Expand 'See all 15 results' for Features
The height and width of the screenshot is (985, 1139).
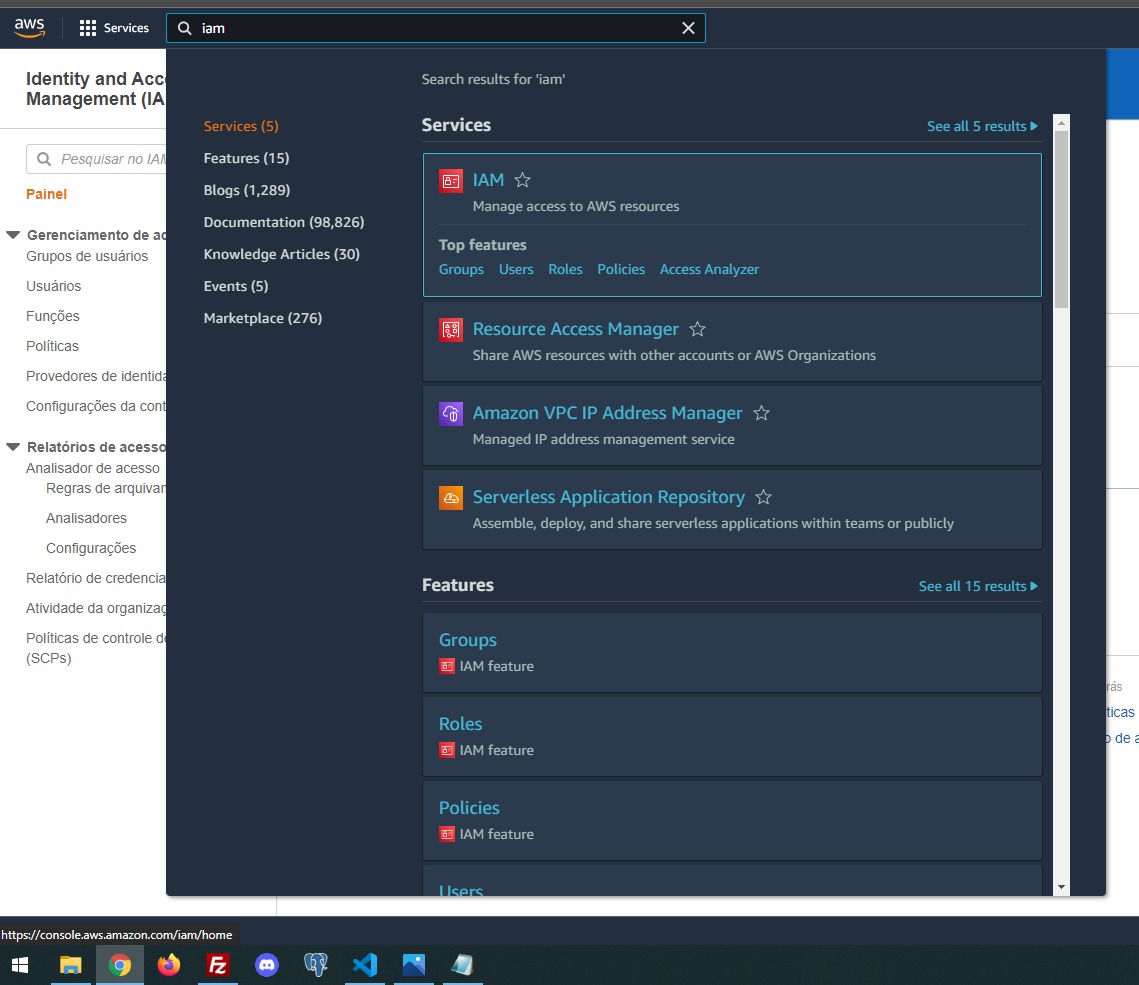(x=978, y=586)
